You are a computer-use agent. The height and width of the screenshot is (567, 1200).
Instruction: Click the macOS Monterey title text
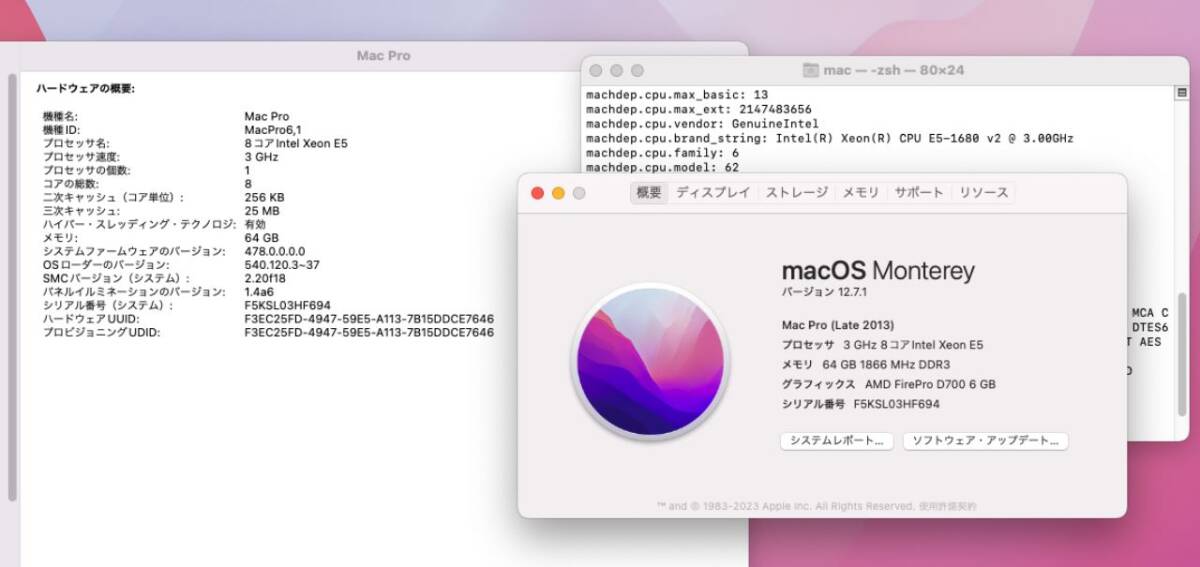coord(877,271)
